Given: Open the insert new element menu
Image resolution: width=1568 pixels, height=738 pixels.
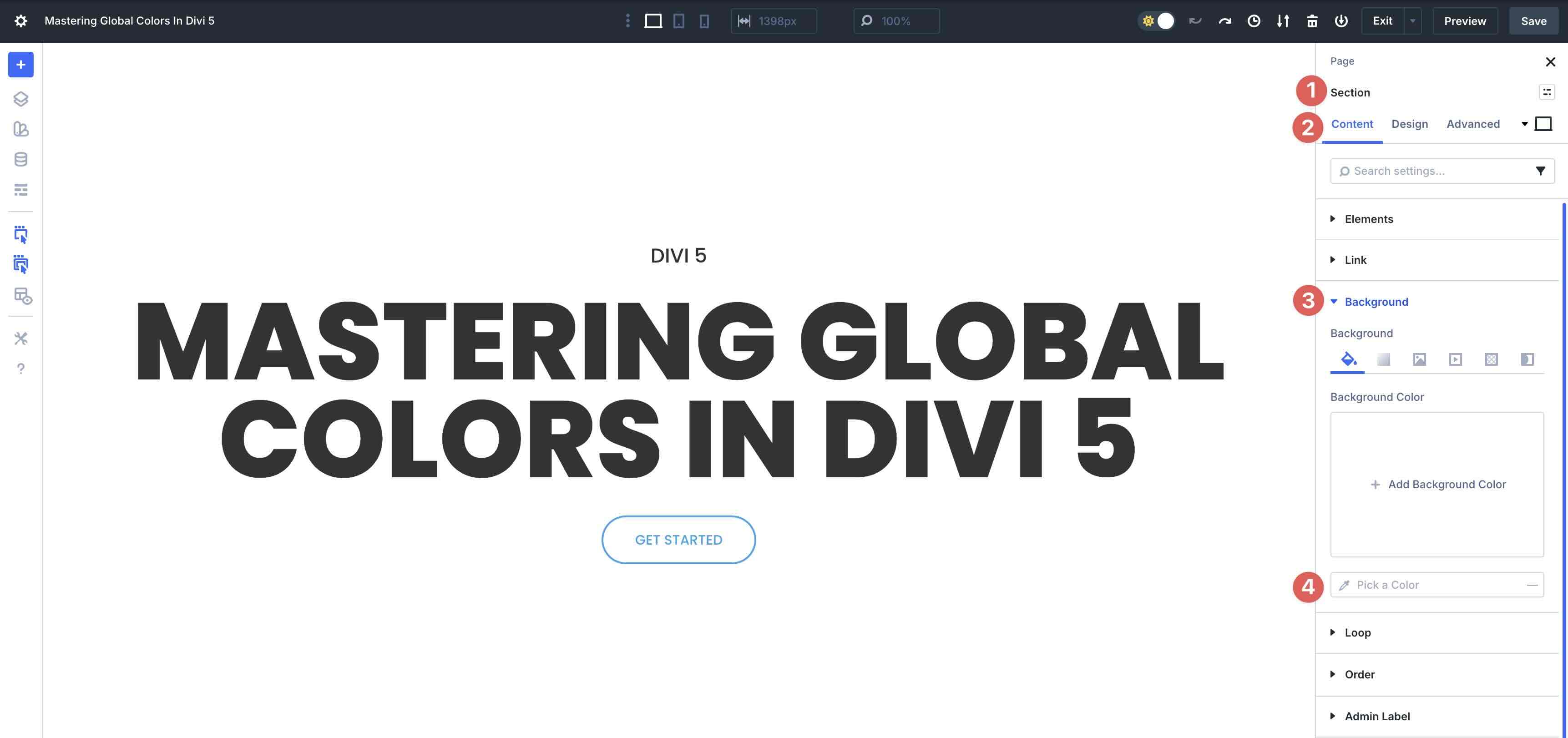Looking at the screenshot, I should tap(20, 65).
